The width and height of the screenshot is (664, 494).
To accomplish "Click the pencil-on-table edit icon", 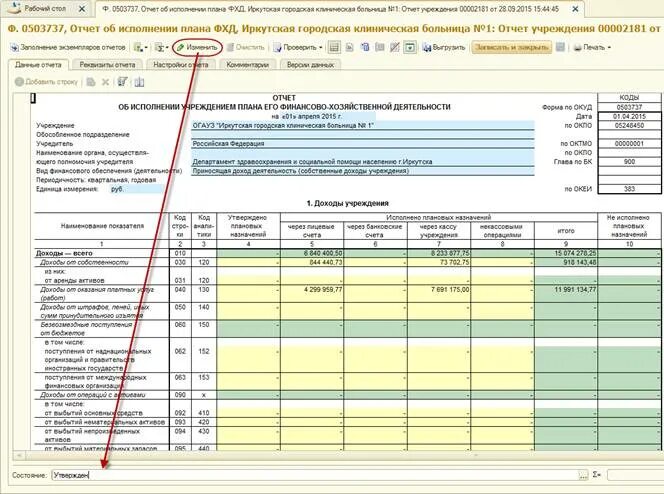I will [x=395, y=47].
